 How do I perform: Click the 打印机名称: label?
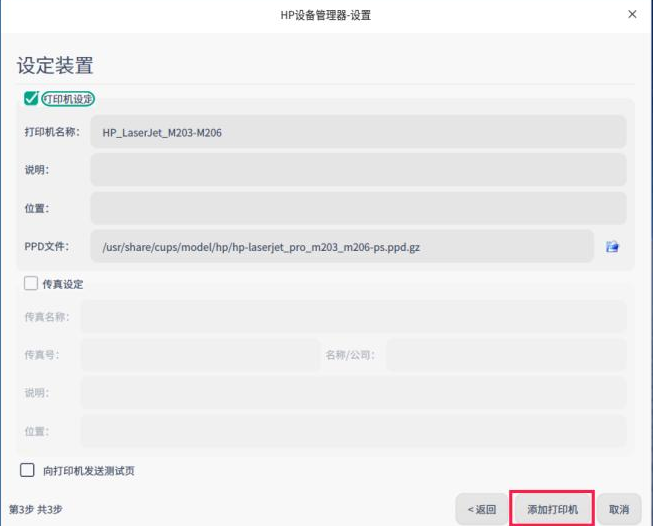pyautogui.click(x=52, y=132)
